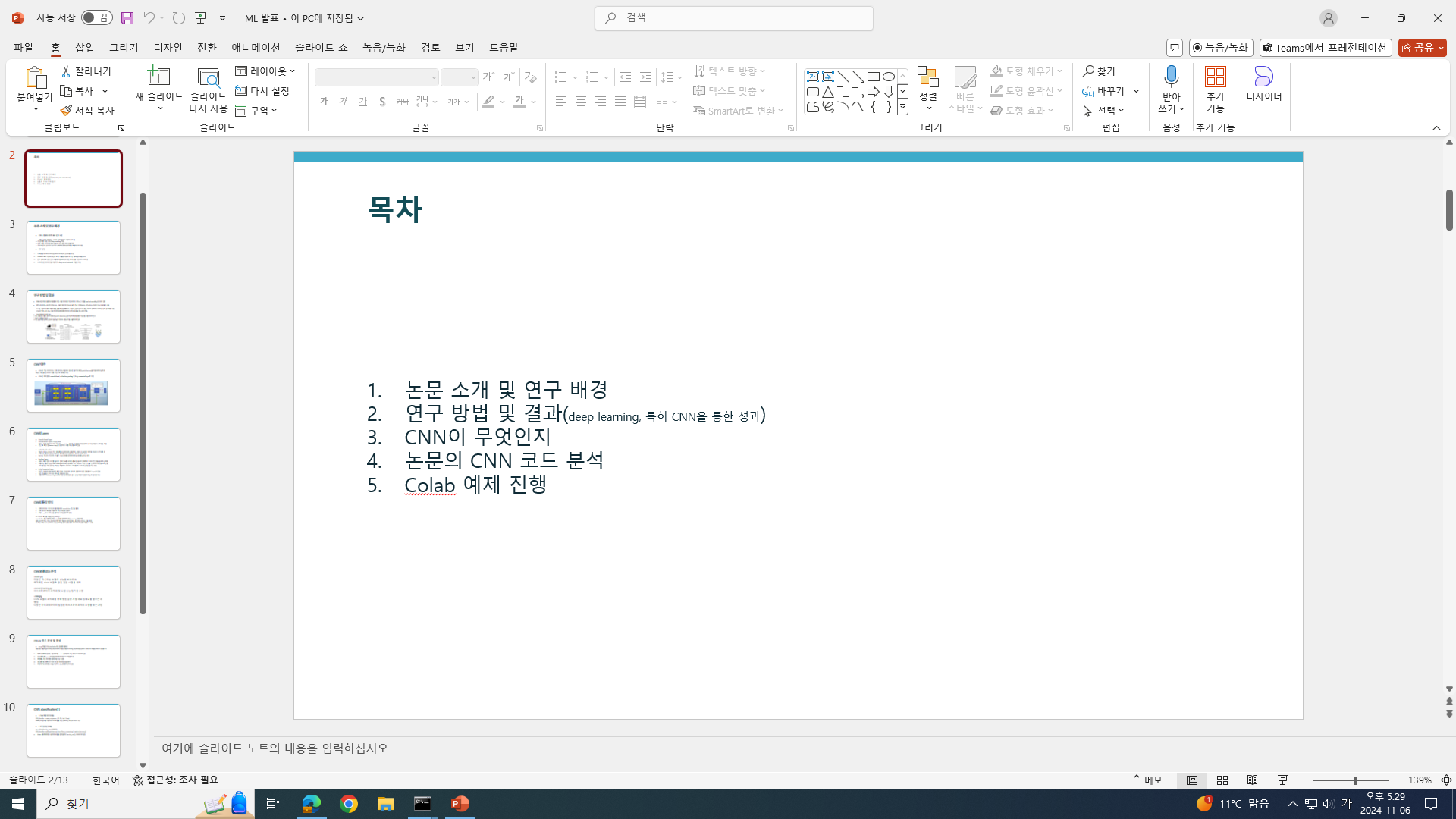
Task: Click the New Slide icon
Action: [158, 77]
